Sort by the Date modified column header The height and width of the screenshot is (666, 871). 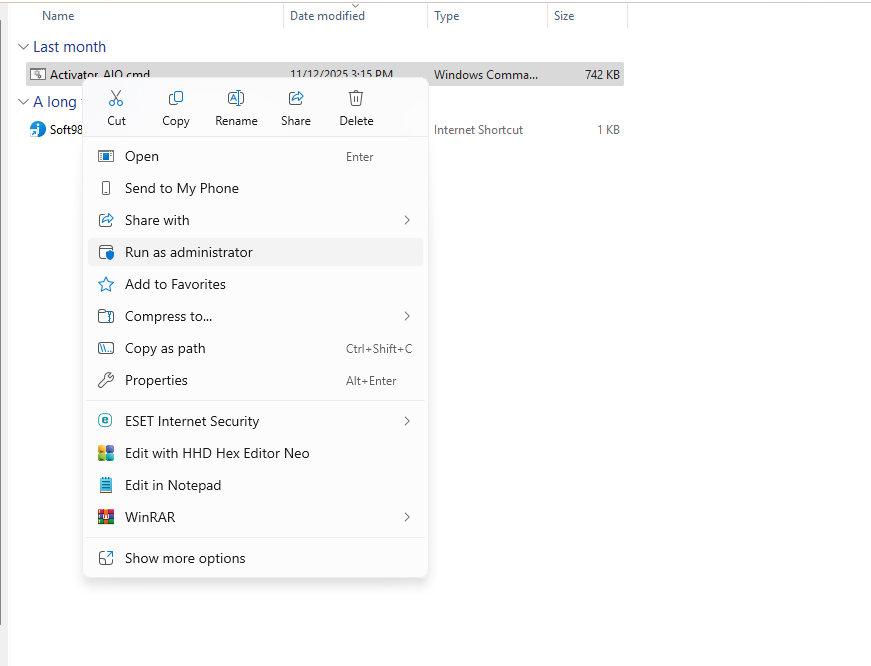(x=327, y=16)
